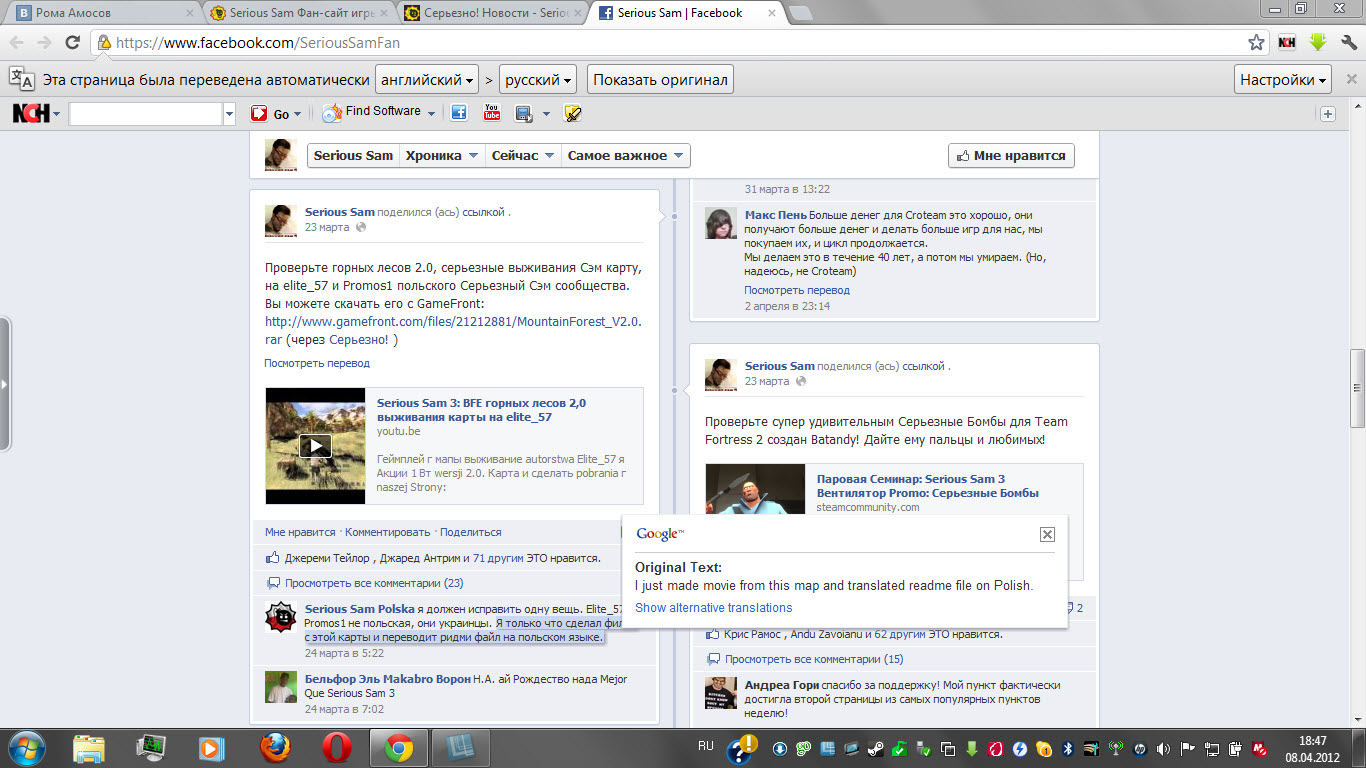
Task: Bookmark this page with the star icon
Action: point(1257,43)
